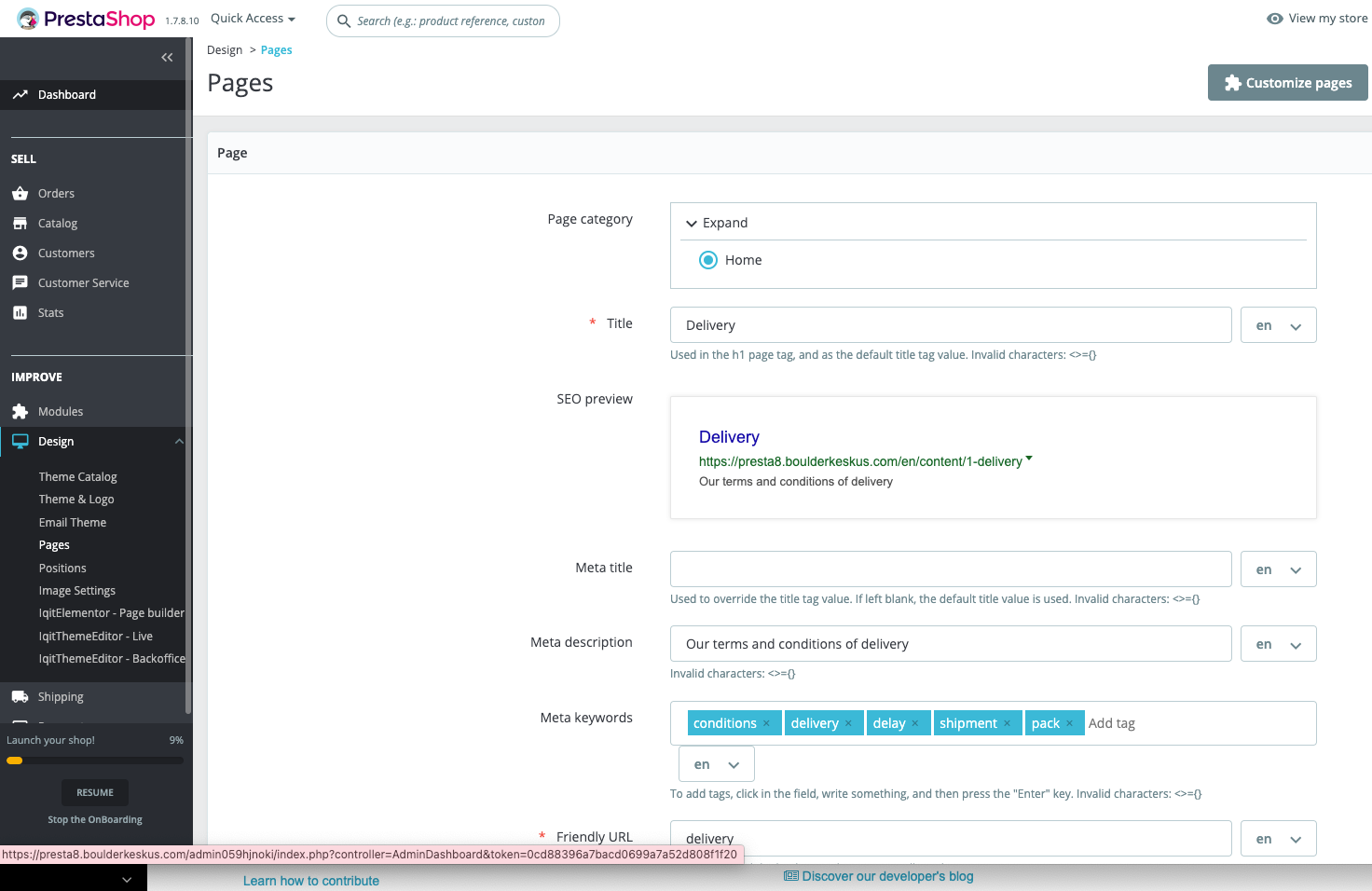Click the Meta title input field
Screen dimensions: 1372x891
pos(951,569)
